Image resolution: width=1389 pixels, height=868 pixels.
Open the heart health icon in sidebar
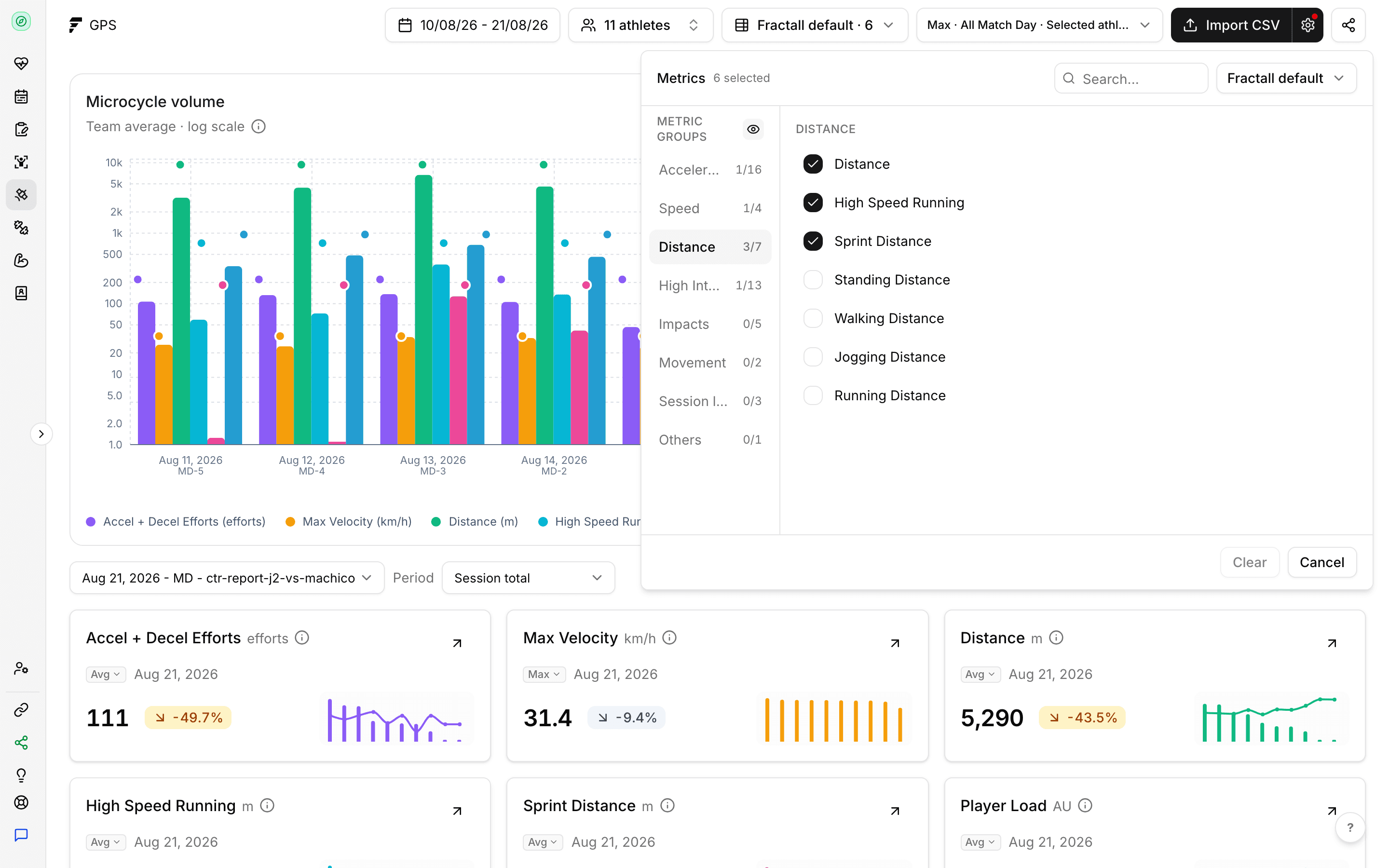pyautogui.click(x=21, y=63)
